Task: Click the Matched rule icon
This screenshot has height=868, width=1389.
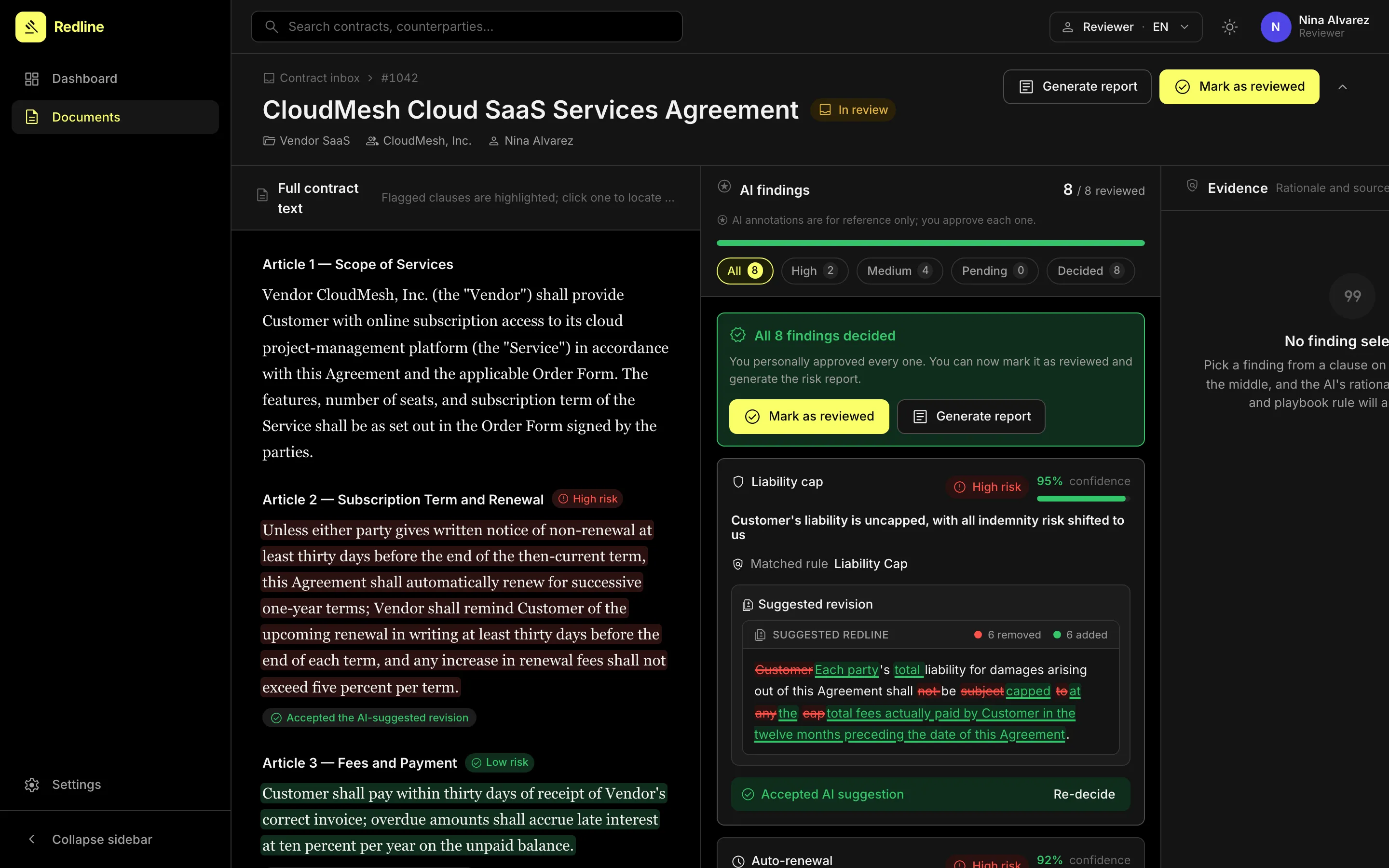Action: (x=738, y=564)
